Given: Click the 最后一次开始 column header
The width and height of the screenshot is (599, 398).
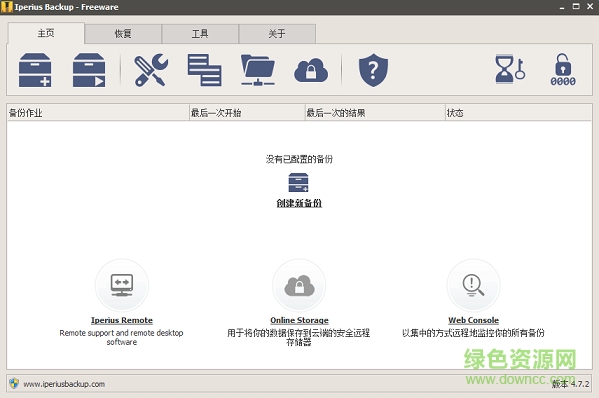Looking at the screenshot, I should click(x=247, y=113).
